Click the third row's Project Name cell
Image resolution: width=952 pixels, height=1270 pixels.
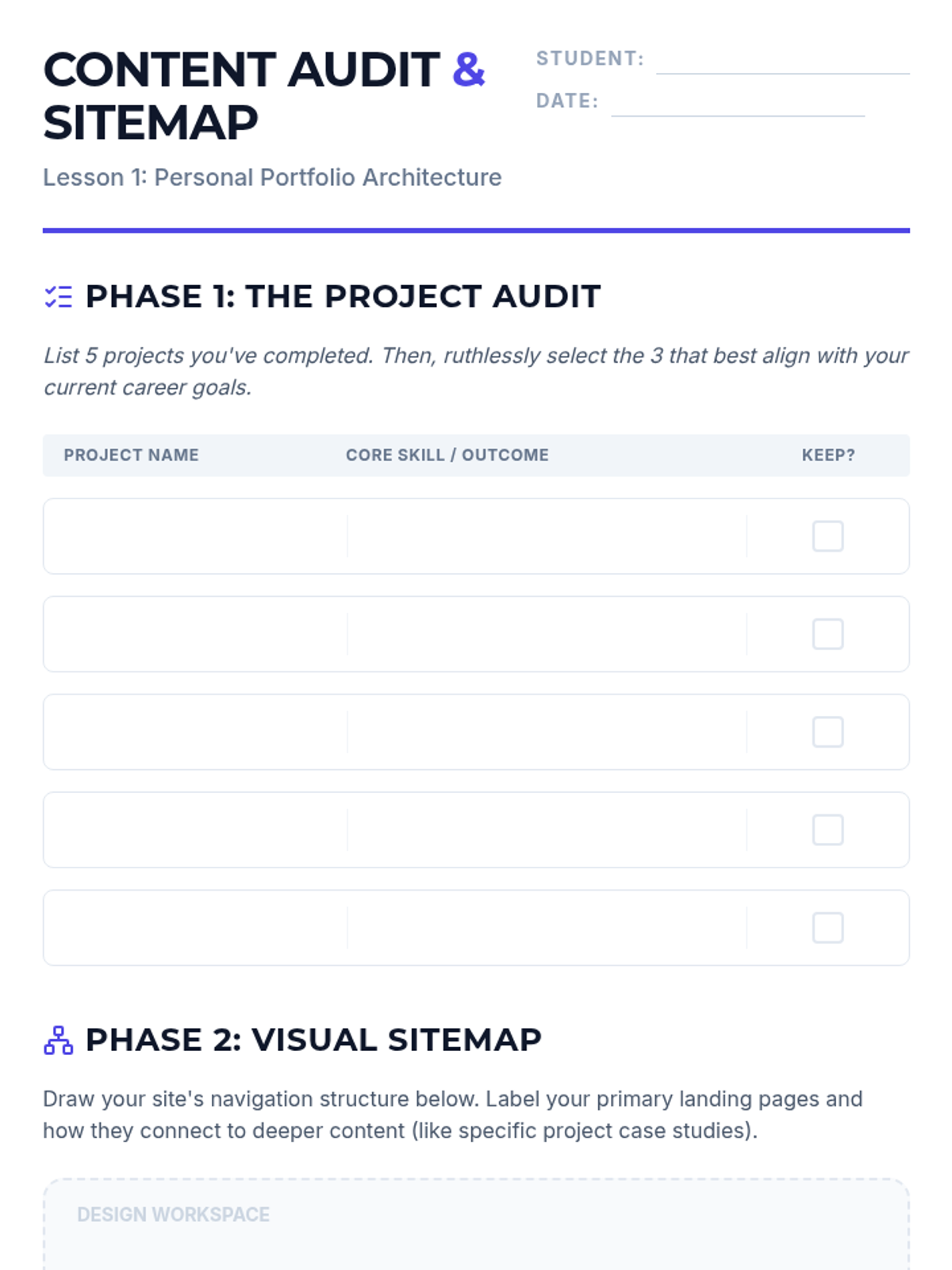[196, 732]
